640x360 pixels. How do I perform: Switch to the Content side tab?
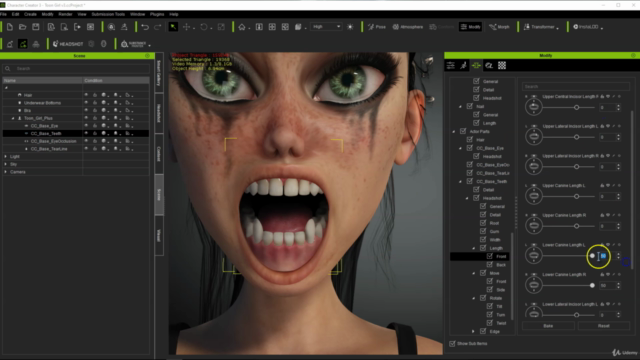[x=159, y=154]
